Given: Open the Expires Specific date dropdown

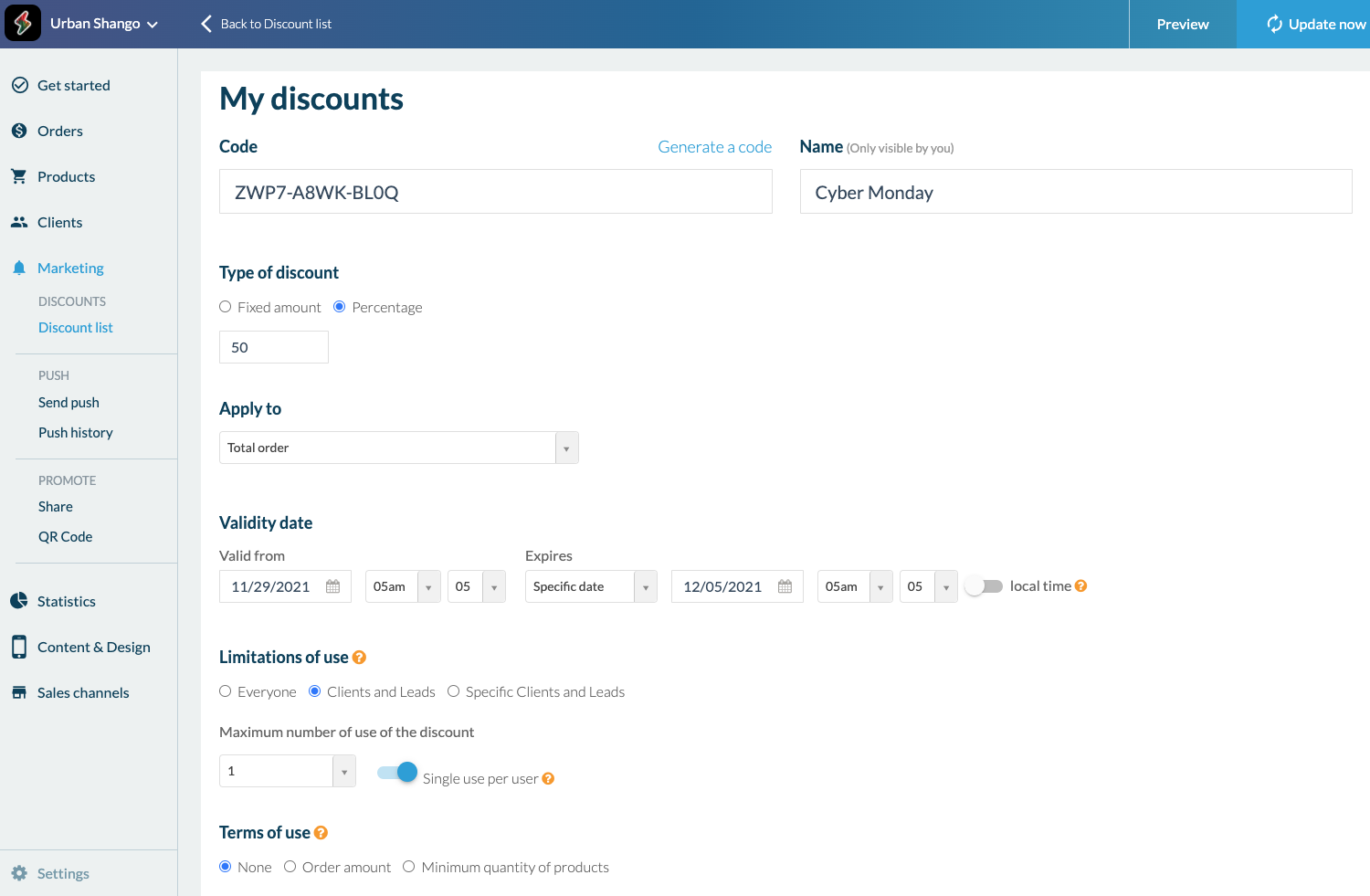Looking at the screenshot, I should (645, 587).
